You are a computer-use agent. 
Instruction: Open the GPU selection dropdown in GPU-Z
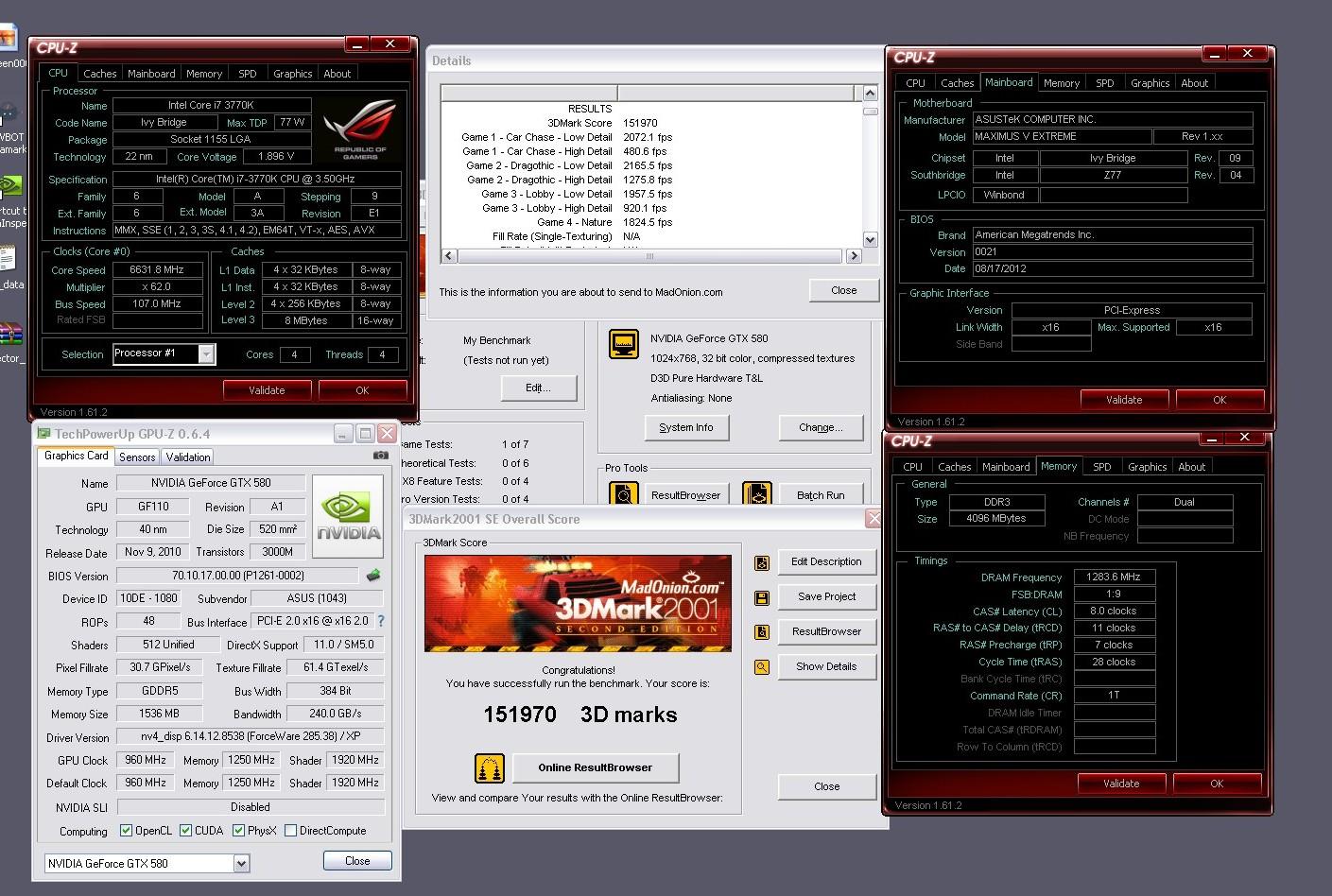pos(241,863)
